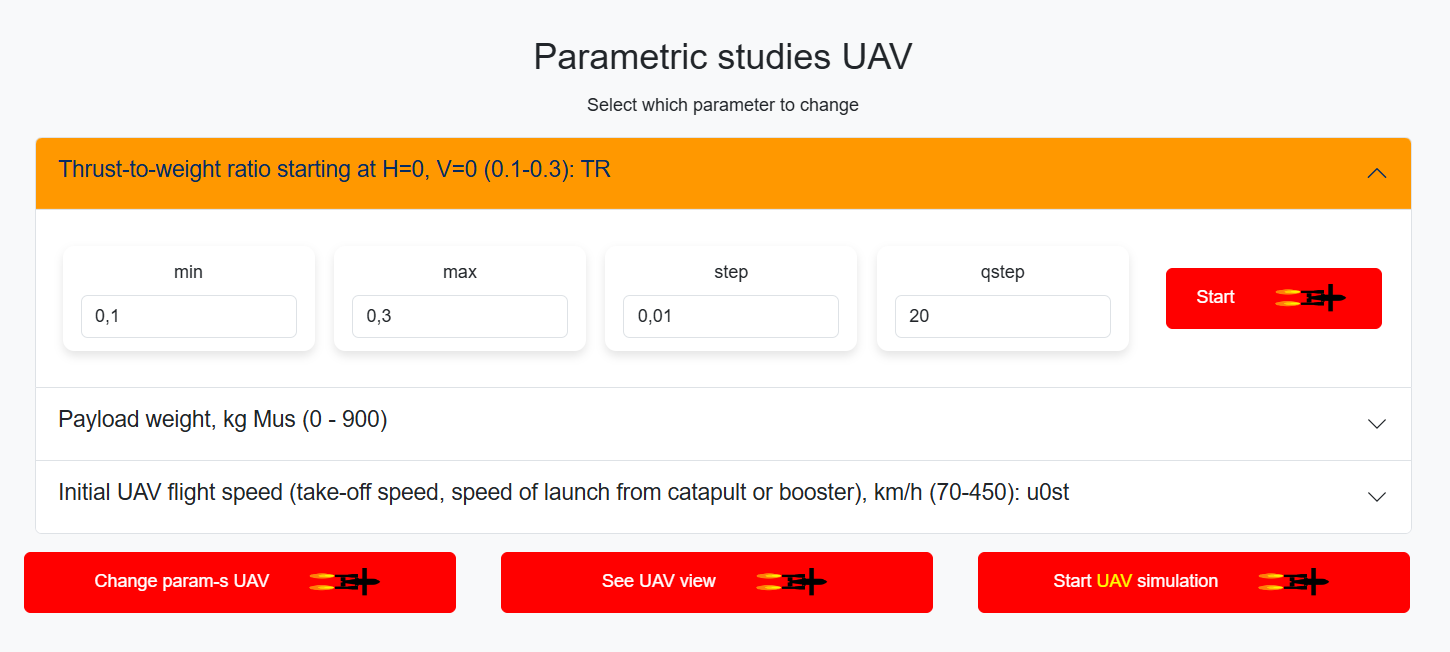Screen dimensions: 1450x652
Task: Click the jet icon beside Start UAV simulation
Action: point(1294,582)
